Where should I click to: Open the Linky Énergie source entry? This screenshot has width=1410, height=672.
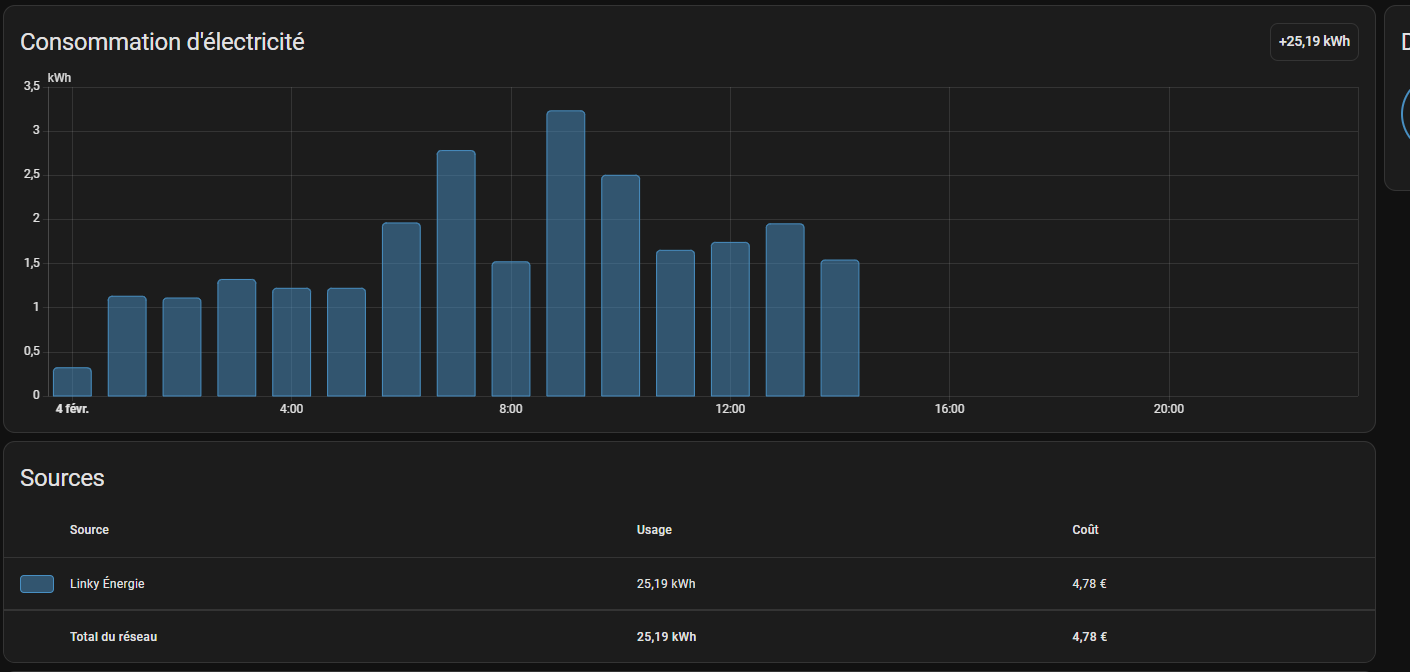tap(107, 584)
